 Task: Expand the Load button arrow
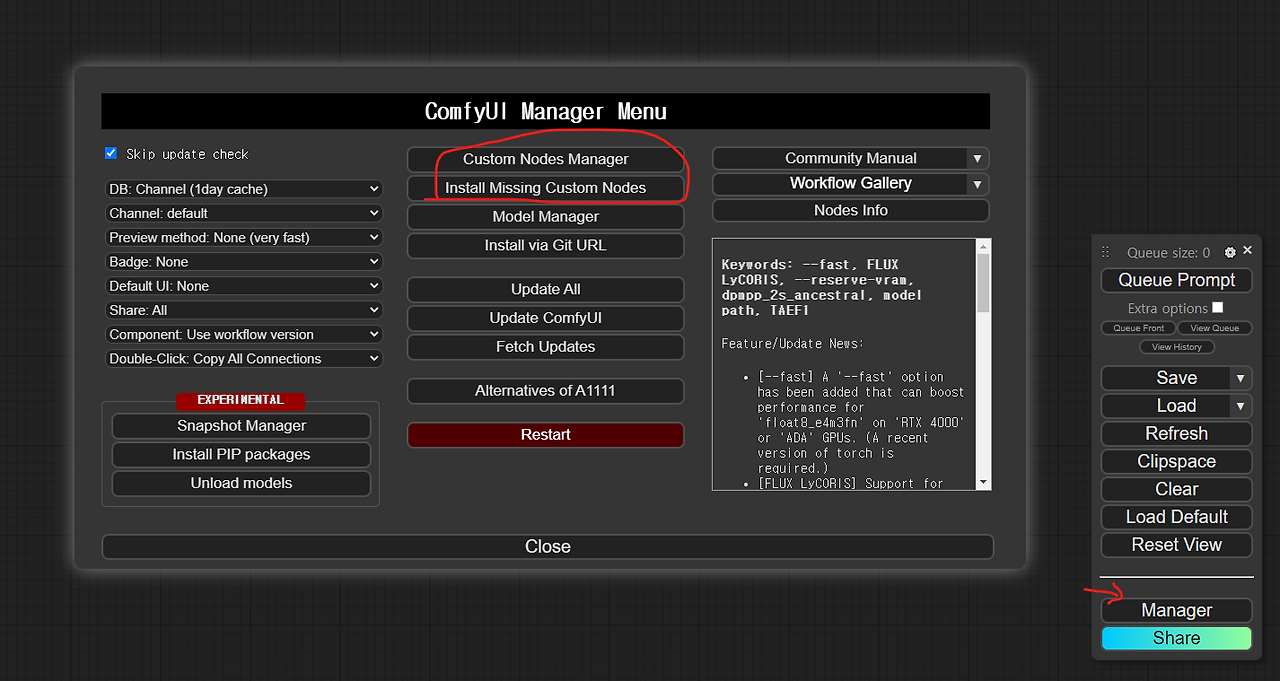(x=1240, y=406)
